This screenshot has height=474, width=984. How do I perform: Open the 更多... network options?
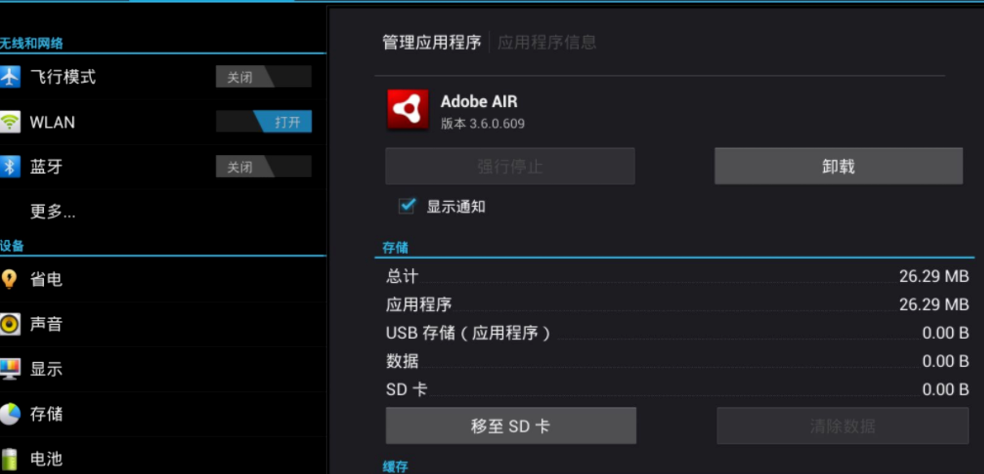point(53,212)
